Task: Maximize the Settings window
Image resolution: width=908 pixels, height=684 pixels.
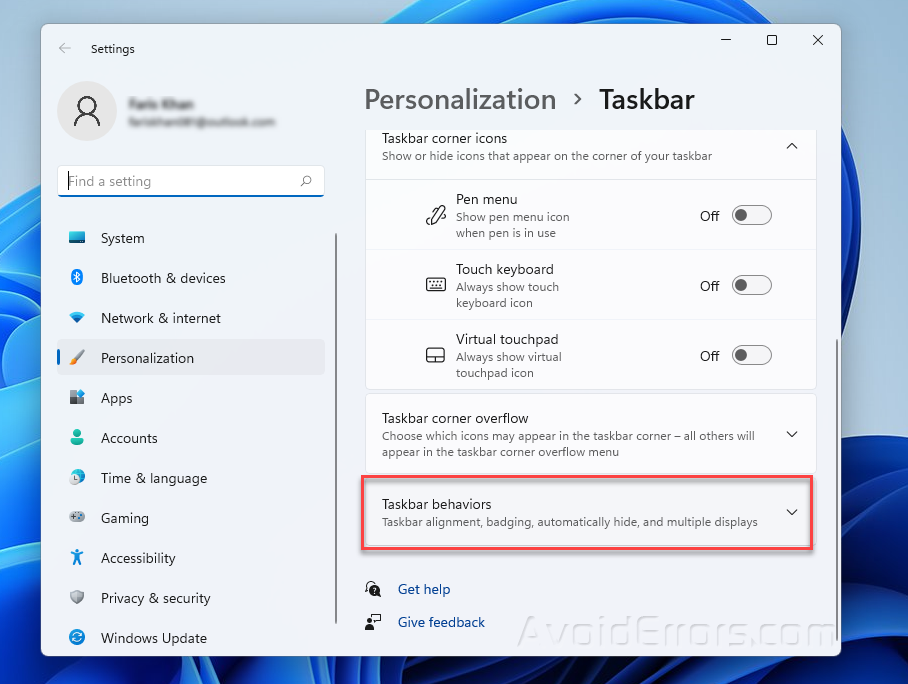Action: [772, 40]
